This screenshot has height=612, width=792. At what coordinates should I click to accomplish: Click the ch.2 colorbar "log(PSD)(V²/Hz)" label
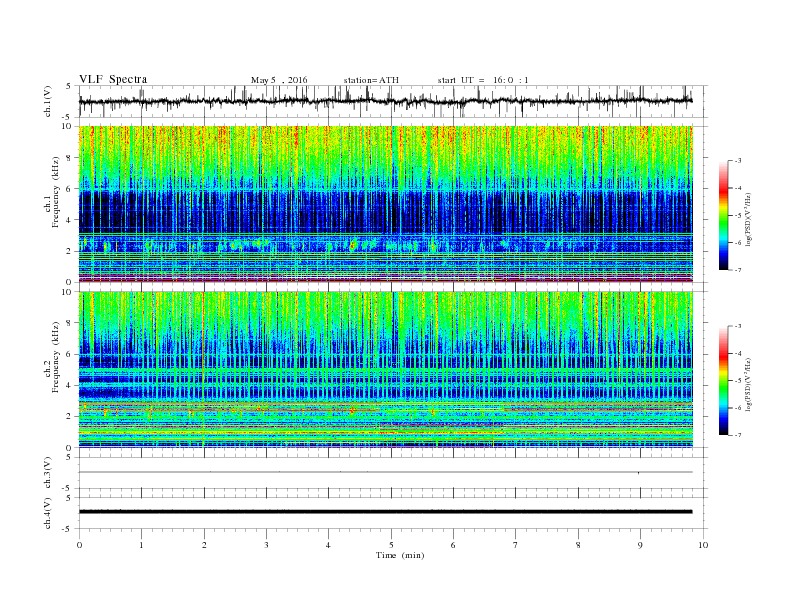coord(749,384)
